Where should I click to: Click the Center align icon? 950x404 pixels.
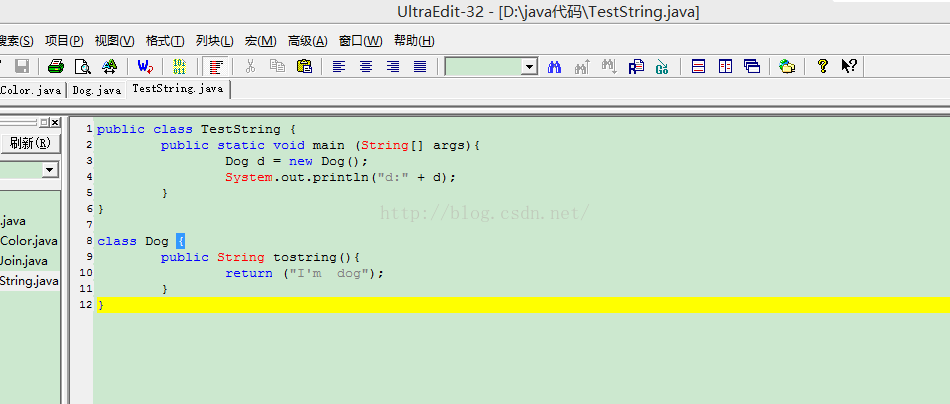click(366, 66)
